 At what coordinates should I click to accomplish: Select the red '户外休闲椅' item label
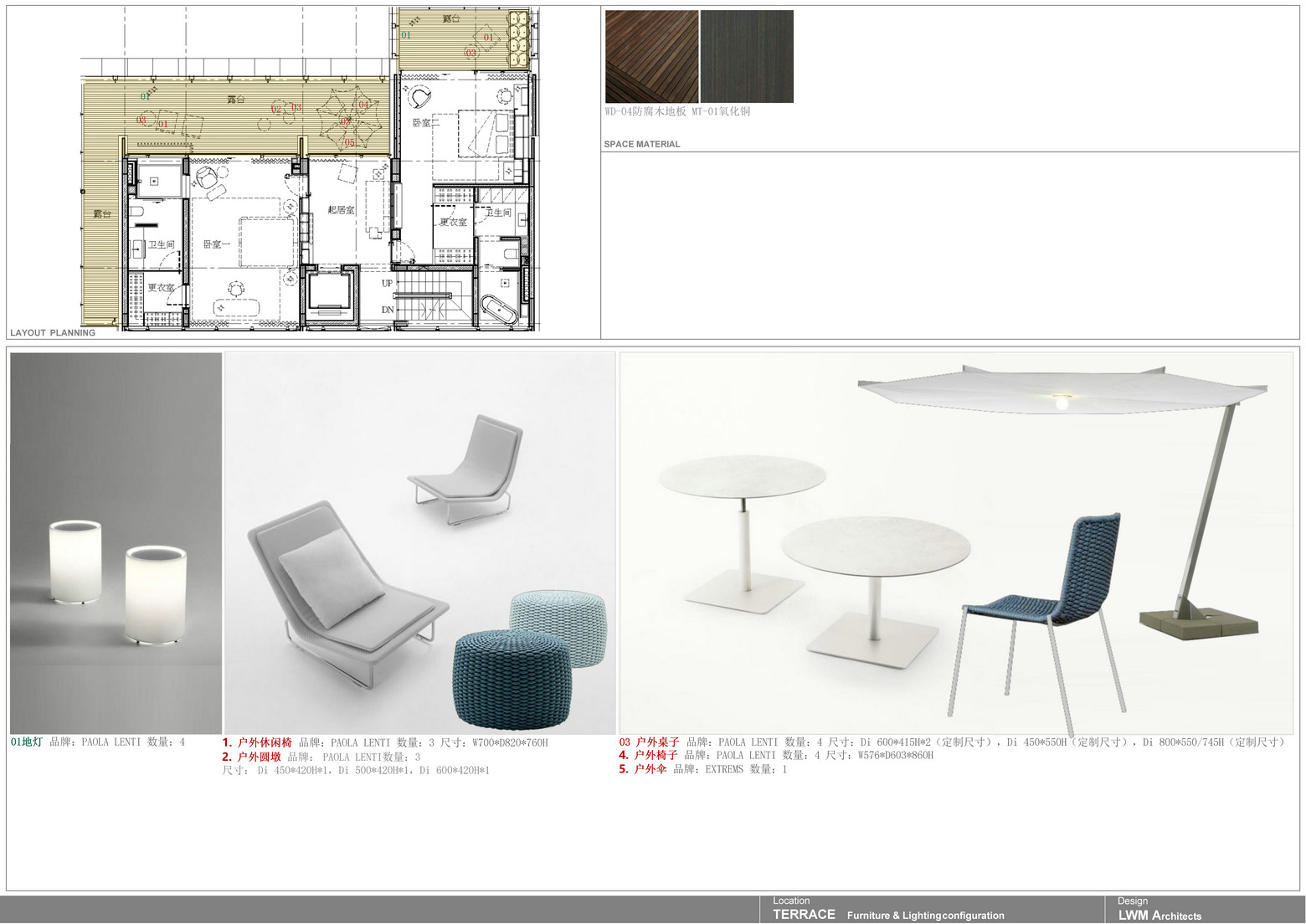coord(264,742)
